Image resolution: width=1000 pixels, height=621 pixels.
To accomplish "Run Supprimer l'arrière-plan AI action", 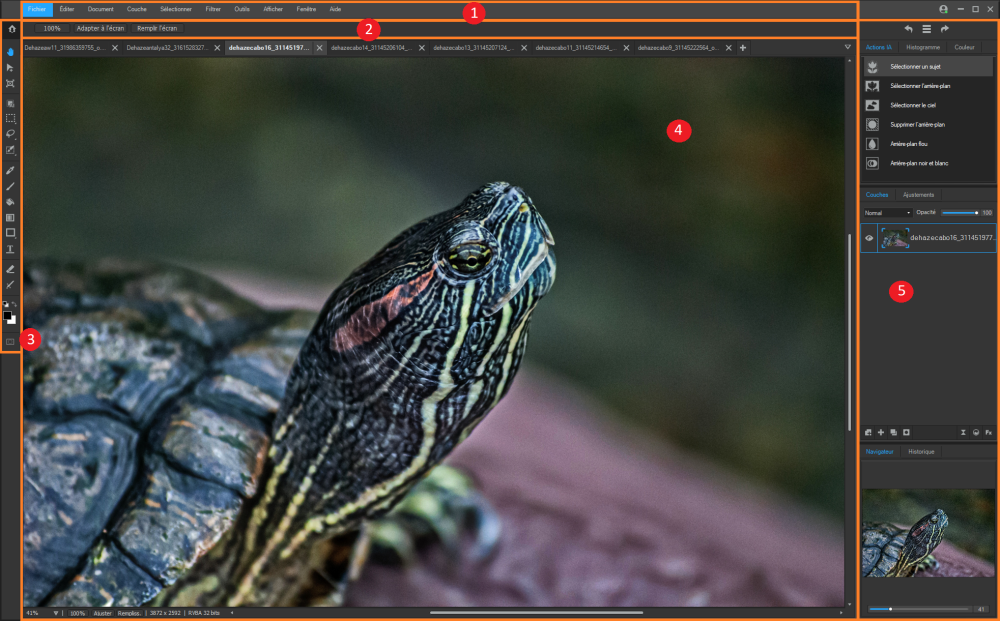I will click(x=928, y=124).
